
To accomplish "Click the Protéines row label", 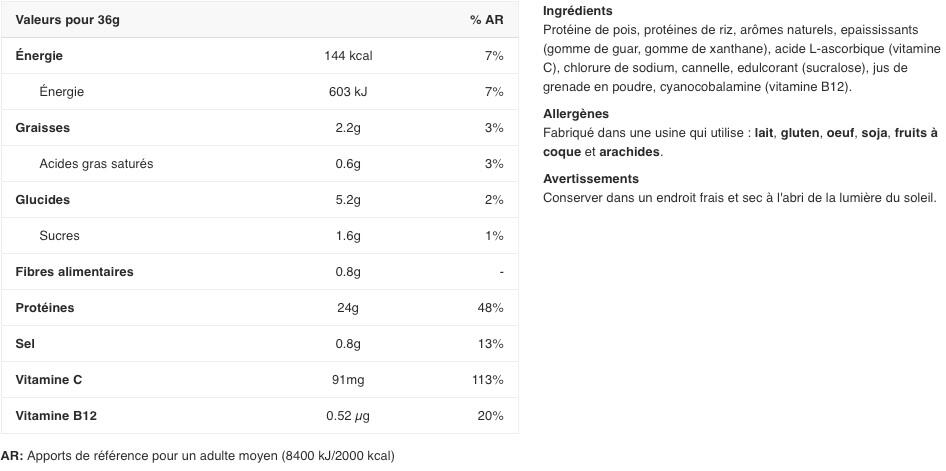I will pyautogui.click(x=45, y=308).
